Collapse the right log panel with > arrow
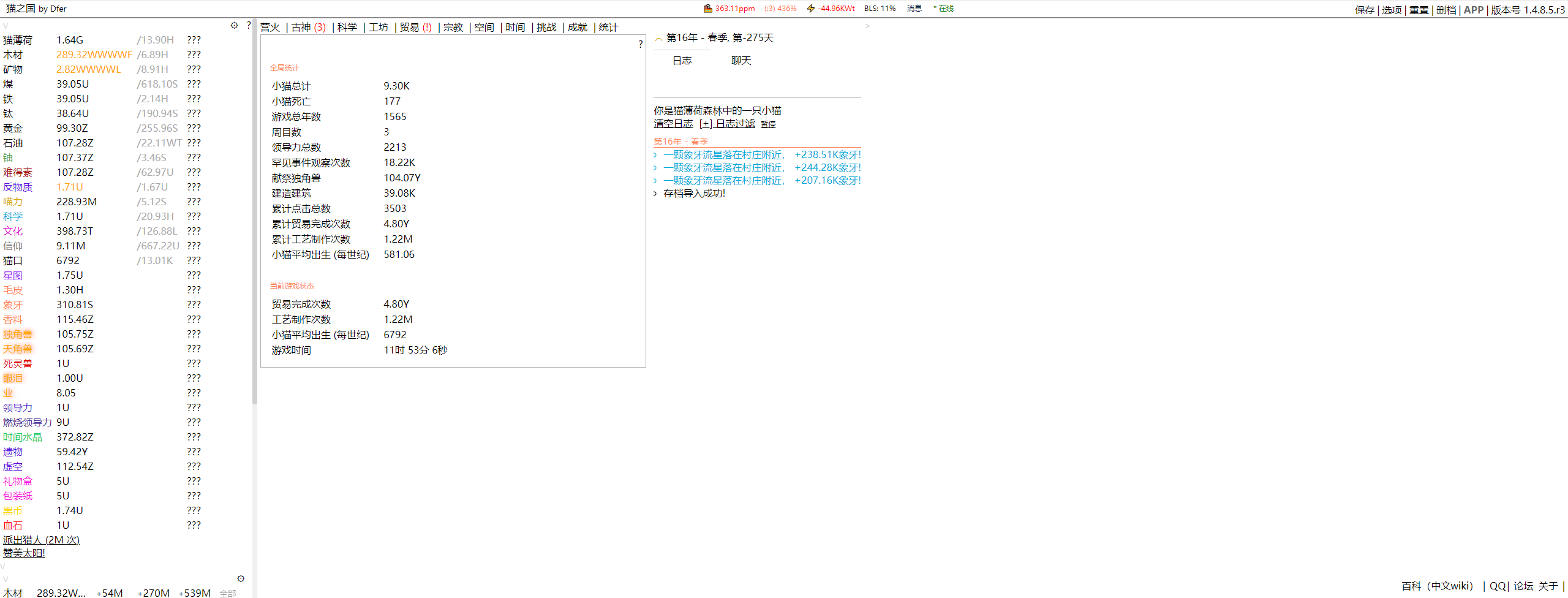The image size is (1568, 598). tap(867, 26)
